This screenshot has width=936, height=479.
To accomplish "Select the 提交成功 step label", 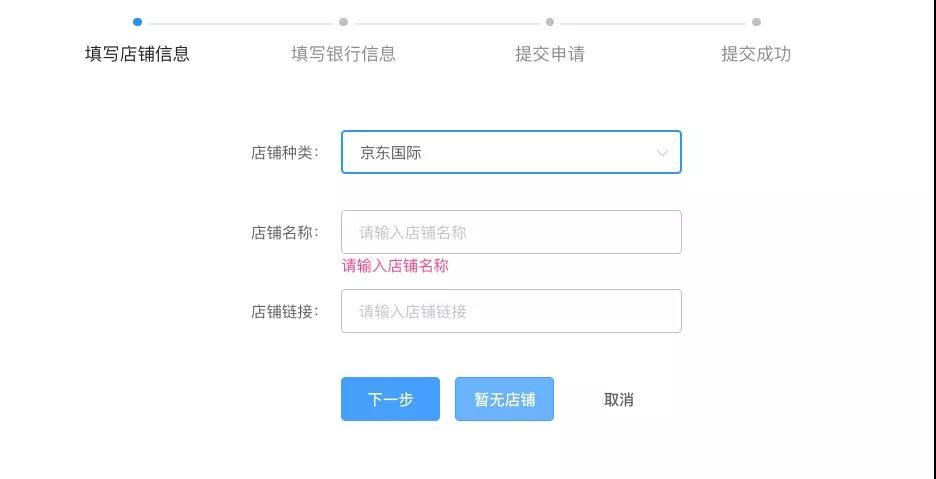I will click(x=756, y=54).
